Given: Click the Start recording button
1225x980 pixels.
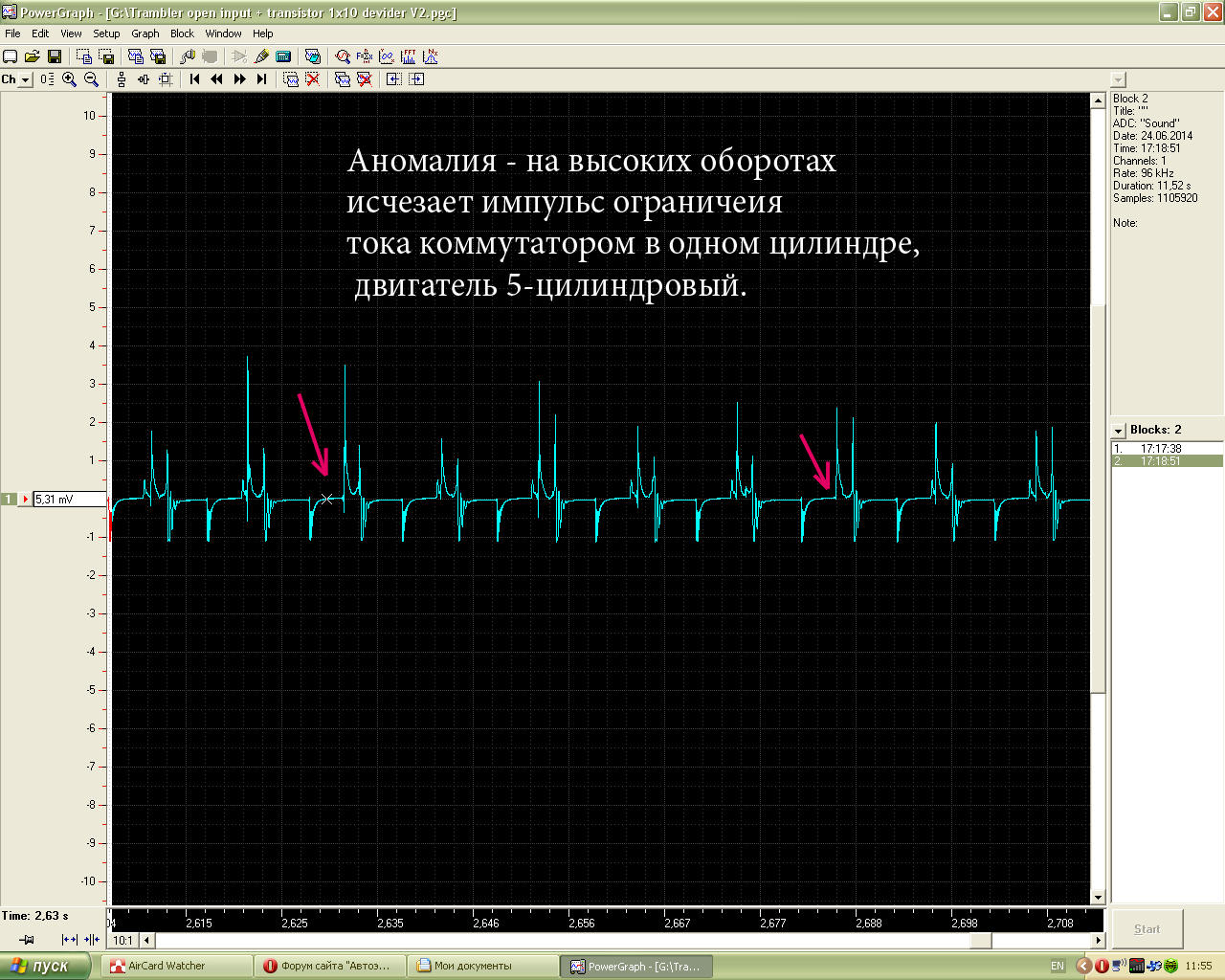Looking at the screenshot, I should (1147, 928).
